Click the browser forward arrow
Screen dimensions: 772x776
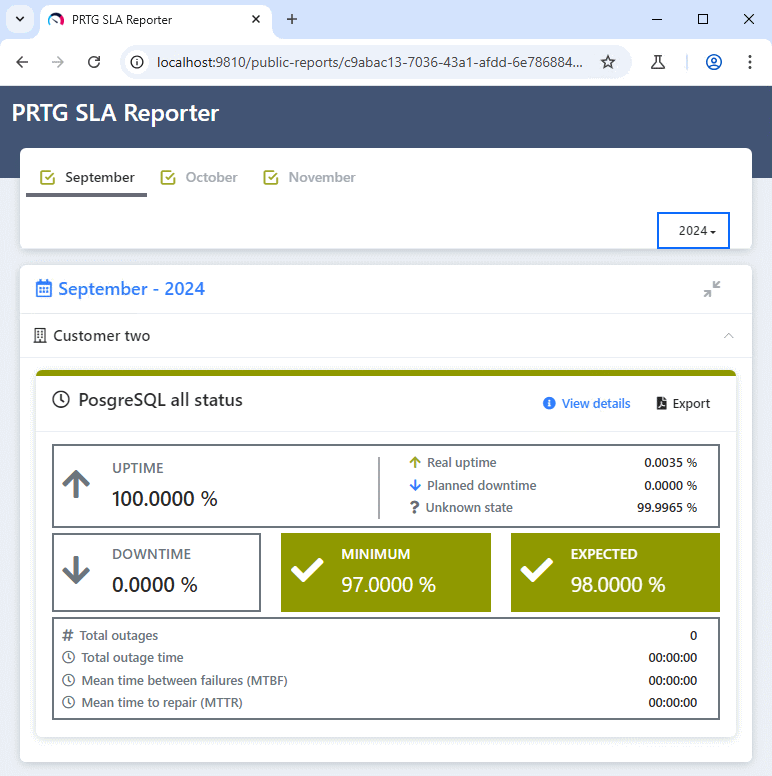58,62
